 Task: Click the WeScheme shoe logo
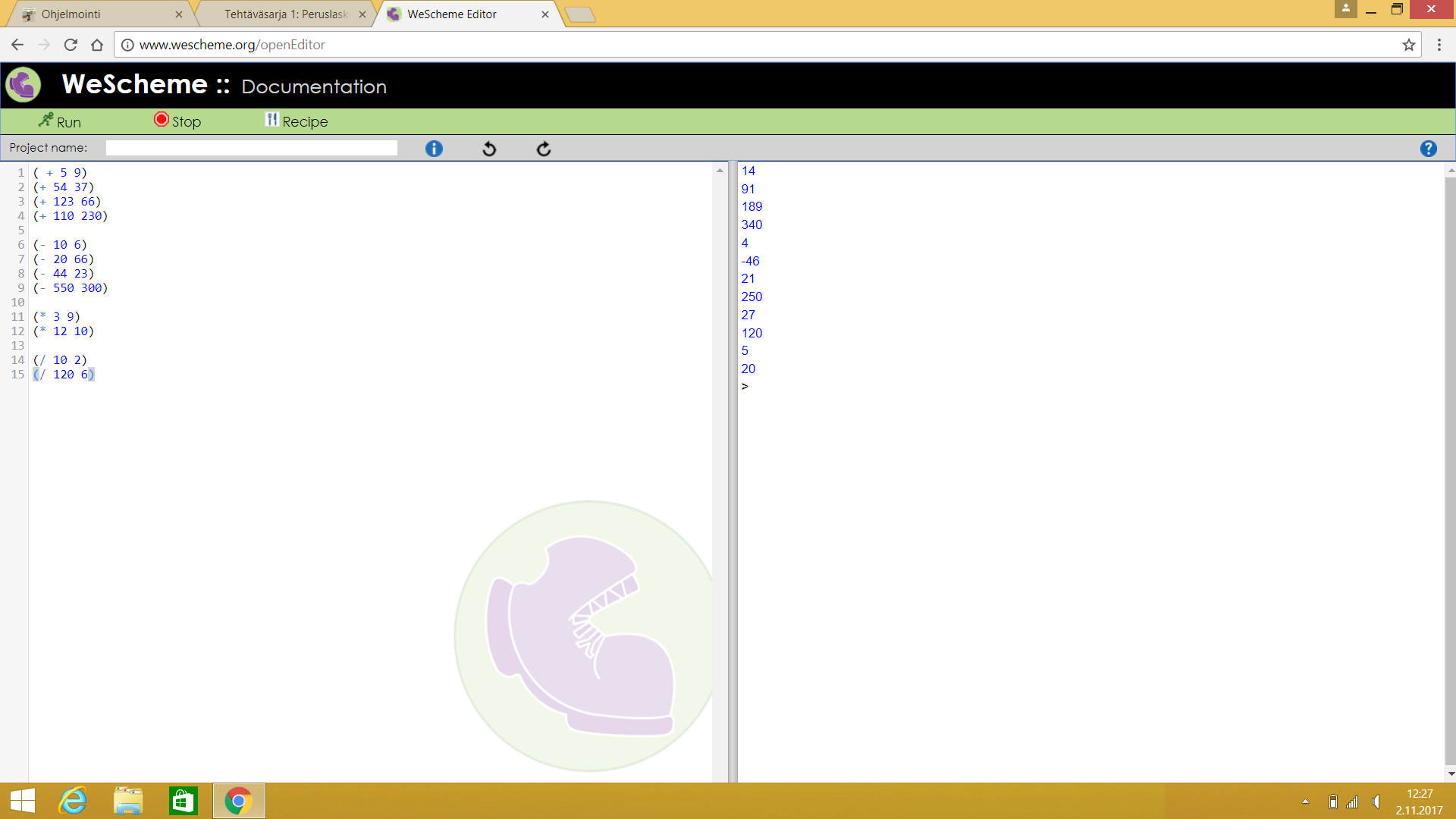click(24, 84)
